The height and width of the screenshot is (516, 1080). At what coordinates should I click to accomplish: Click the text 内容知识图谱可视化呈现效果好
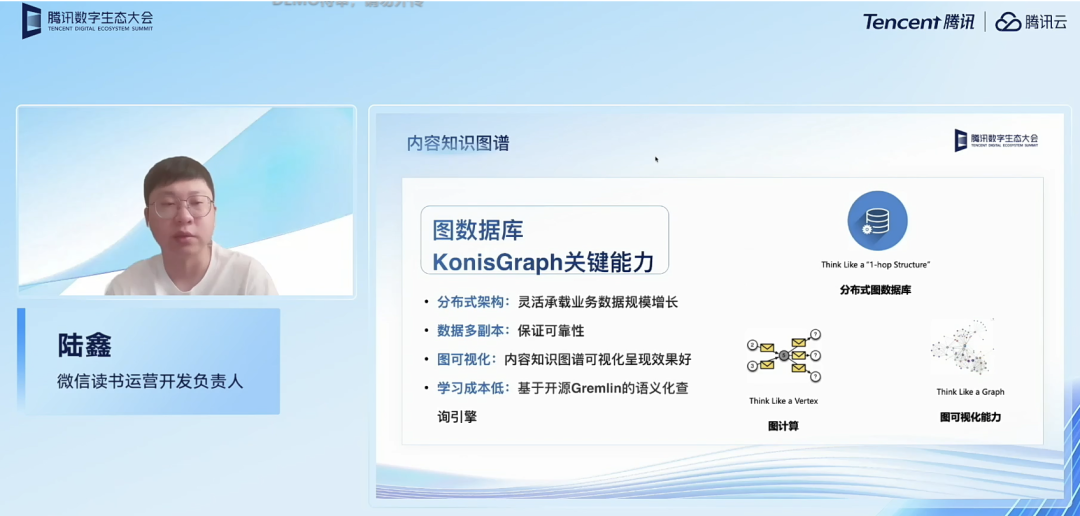pyautogui.click(x=598, y=360)
